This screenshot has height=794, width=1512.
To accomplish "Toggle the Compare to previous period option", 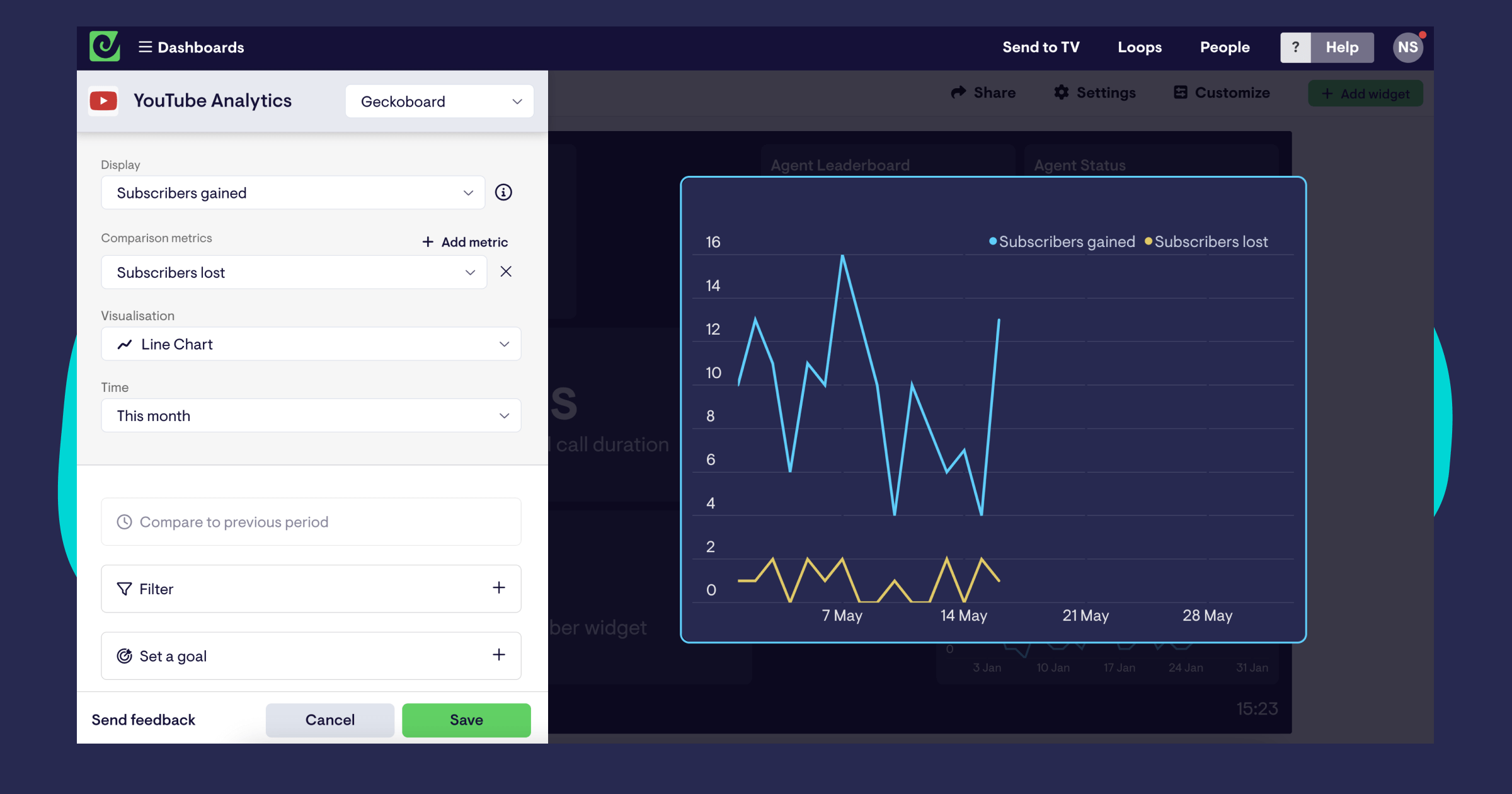I will pos(312,521).
